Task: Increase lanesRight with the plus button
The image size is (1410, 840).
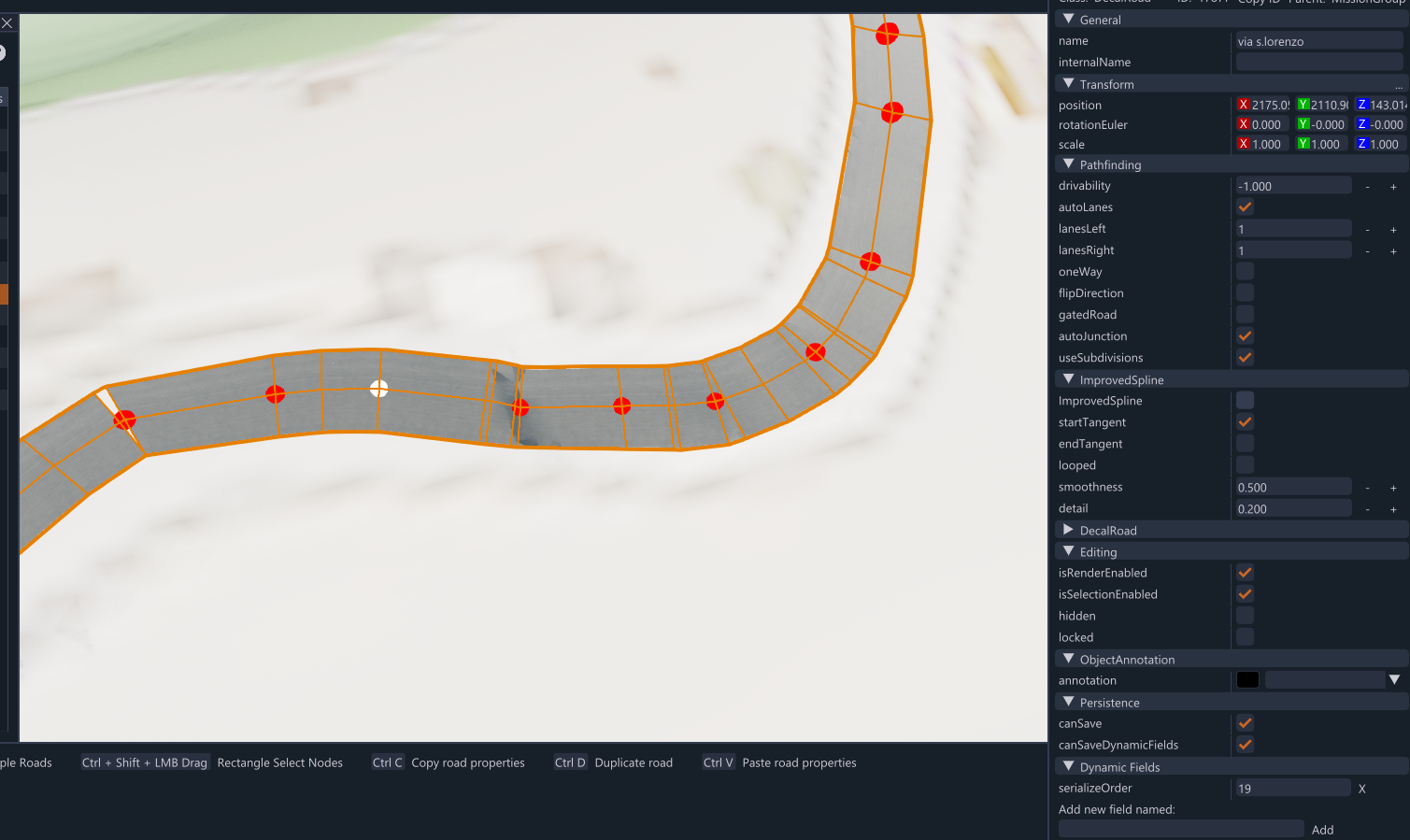Action: point(1393,251)
